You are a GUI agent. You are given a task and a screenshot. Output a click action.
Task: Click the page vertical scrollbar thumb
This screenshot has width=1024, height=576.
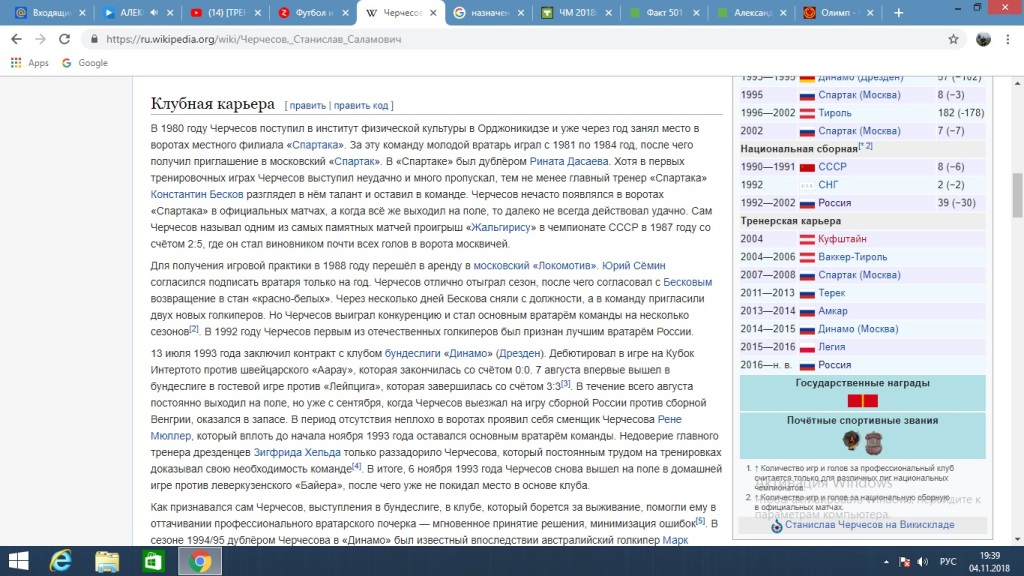(1017, 195)
